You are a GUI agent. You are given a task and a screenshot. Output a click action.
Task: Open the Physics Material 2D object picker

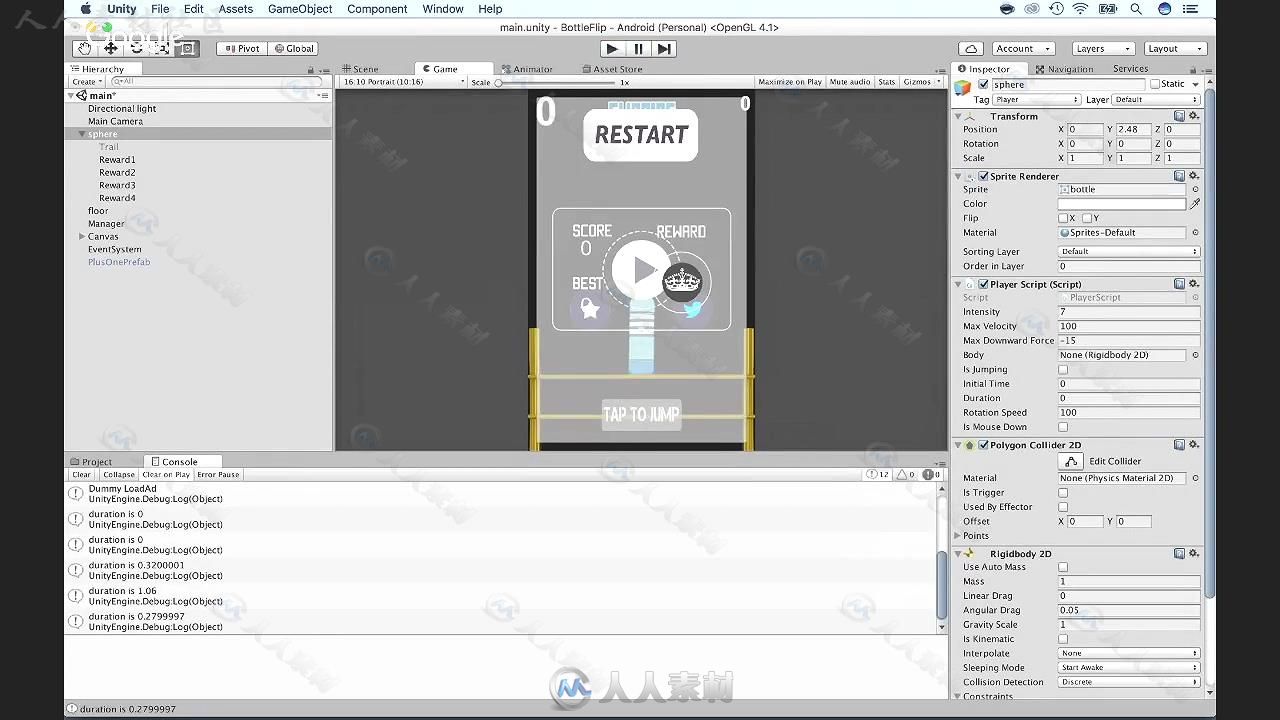(1195, 478)
